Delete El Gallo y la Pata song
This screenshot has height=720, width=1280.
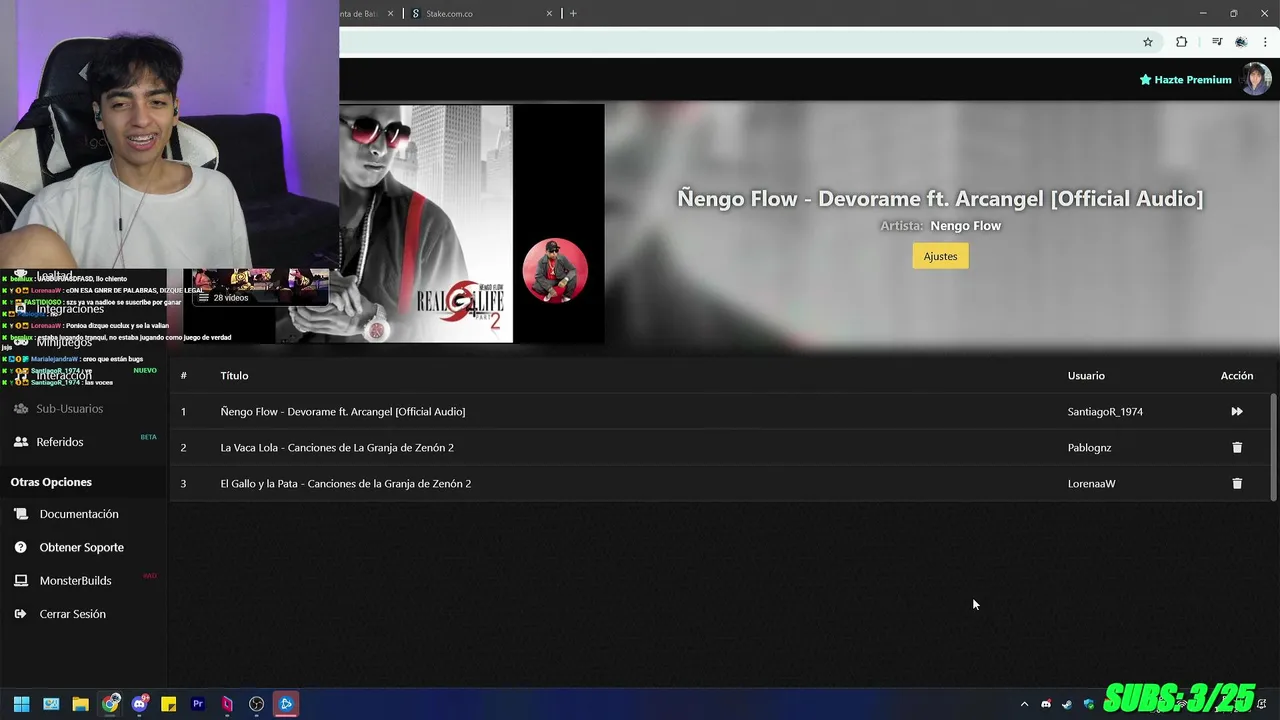click(1237, 483)
